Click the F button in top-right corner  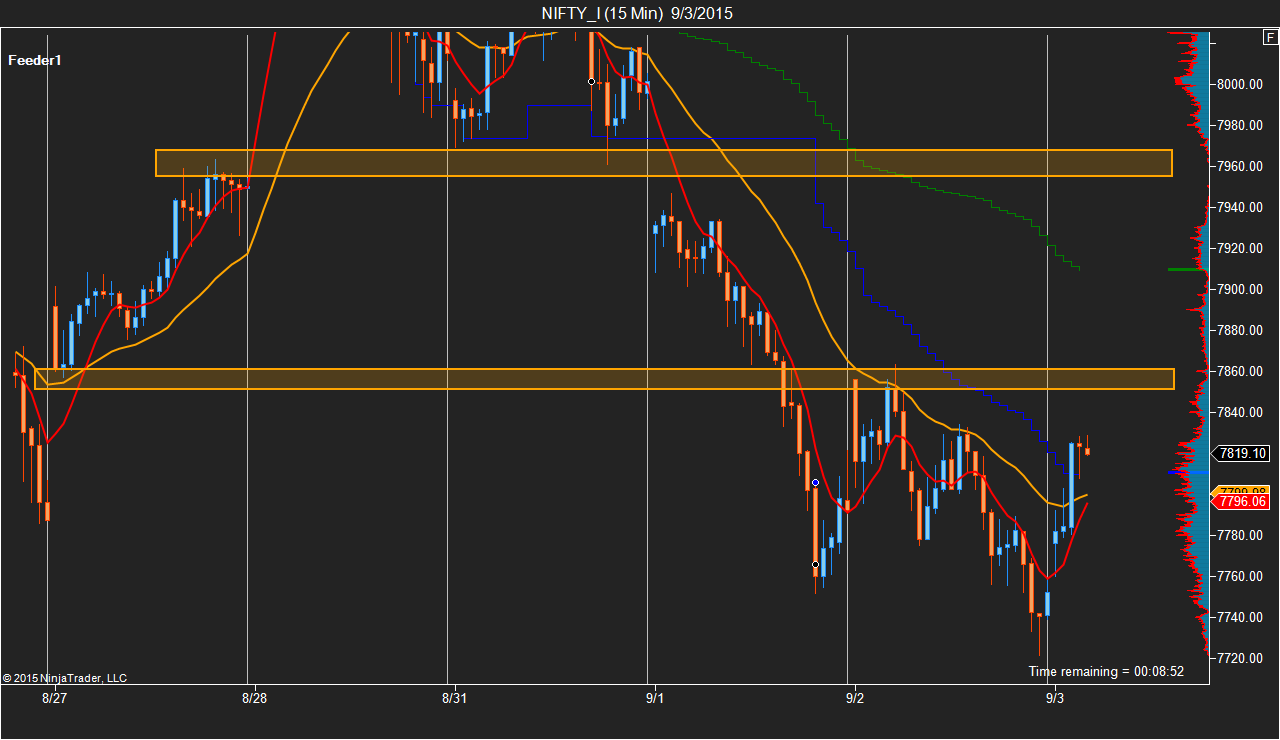[1270, 38]
